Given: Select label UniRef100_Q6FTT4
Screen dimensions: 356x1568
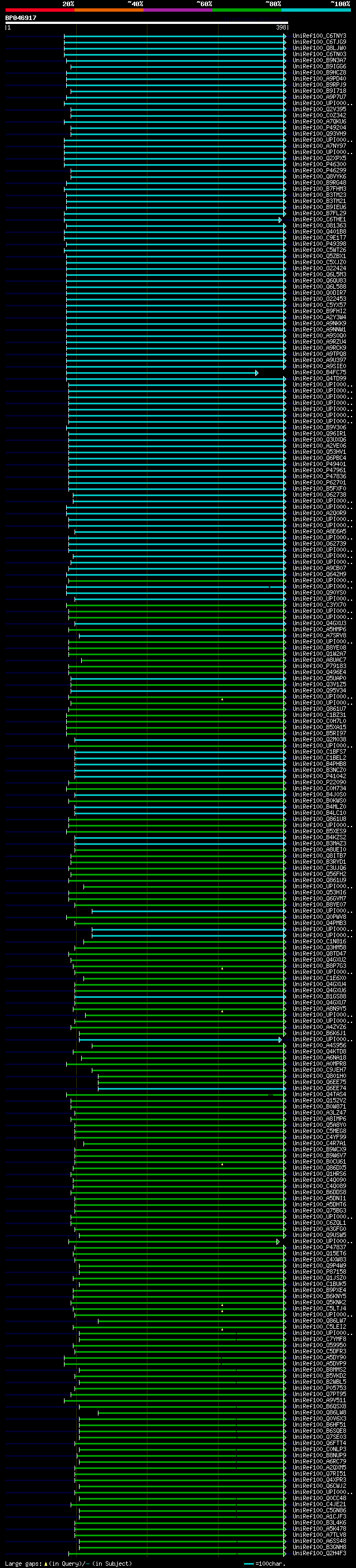Looking at the screenshot, I should pos(319,1443).
